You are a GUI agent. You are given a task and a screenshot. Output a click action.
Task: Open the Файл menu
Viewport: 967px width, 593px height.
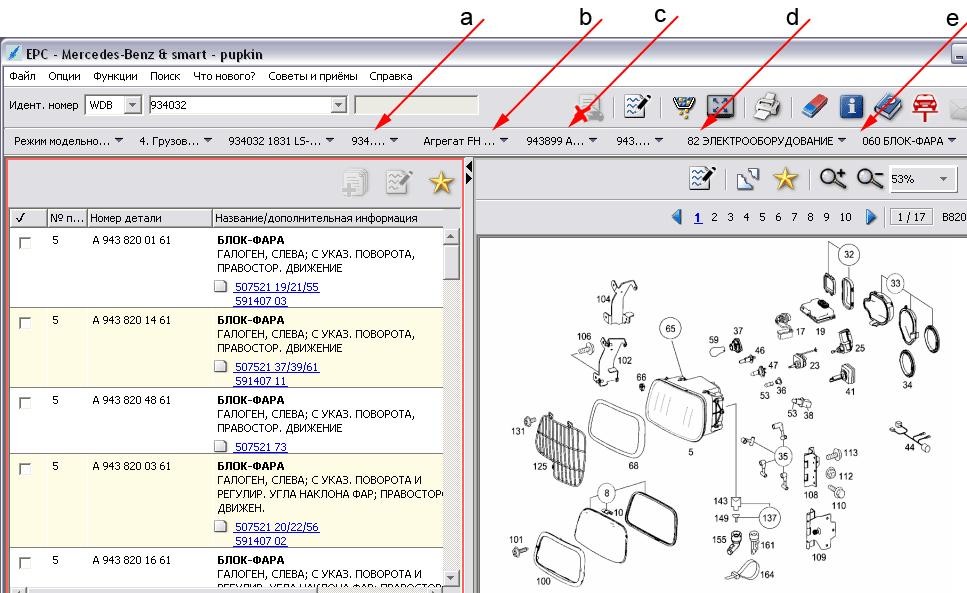tap(22, 76)
